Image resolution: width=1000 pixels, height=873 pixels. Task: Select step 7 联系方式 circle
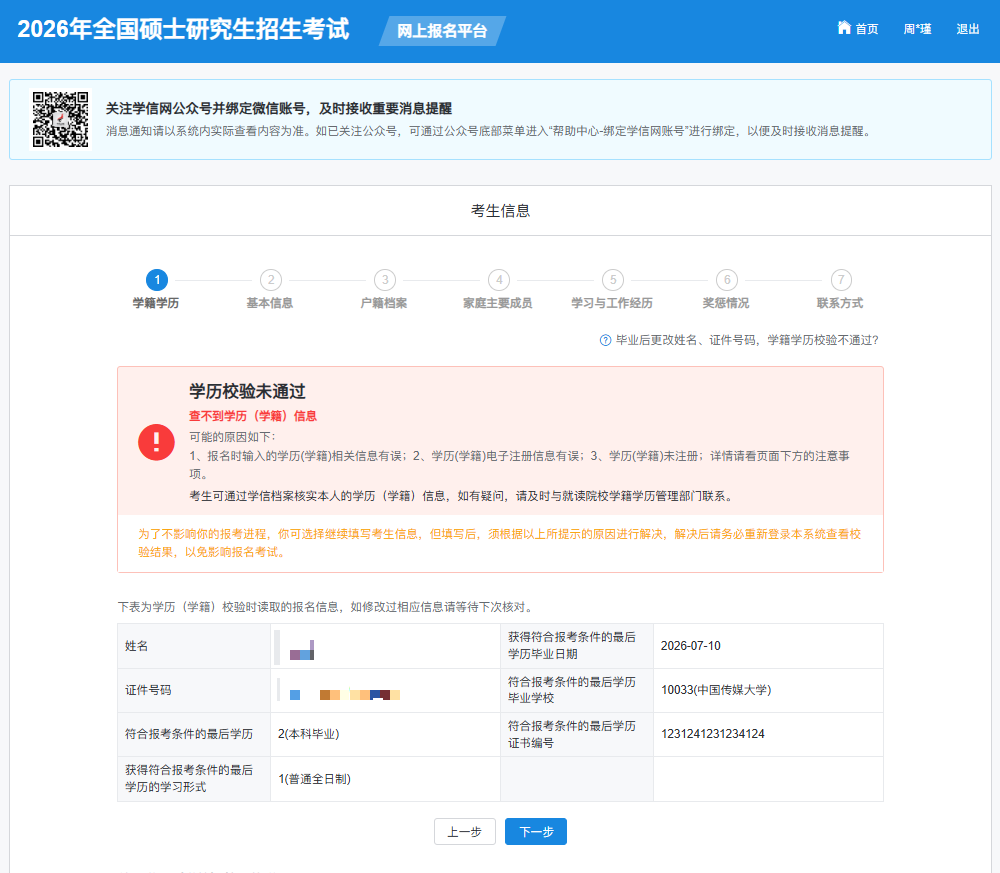point(840,280)
